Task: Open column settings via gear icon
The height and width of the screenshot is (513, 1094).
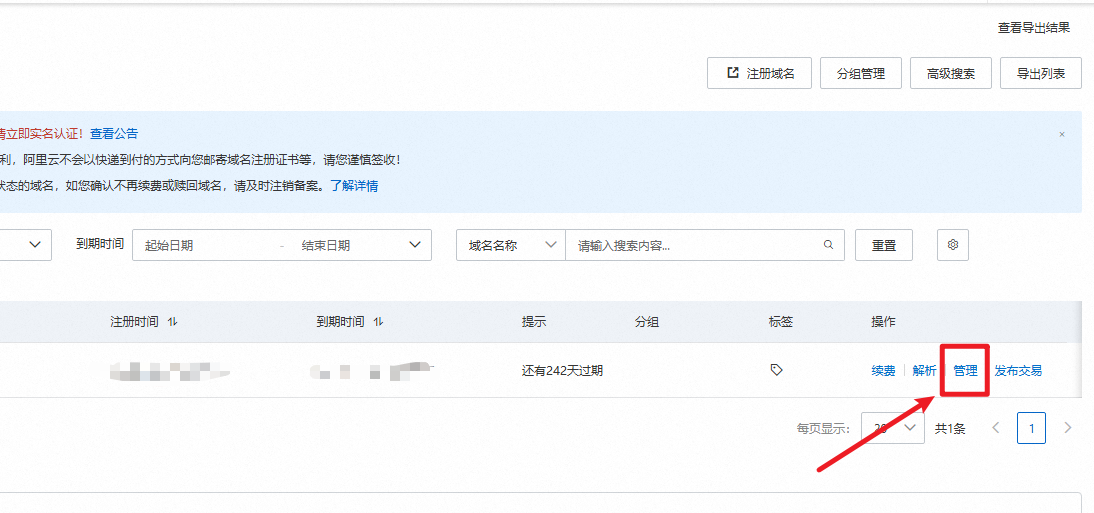Action: pos(952,245)
